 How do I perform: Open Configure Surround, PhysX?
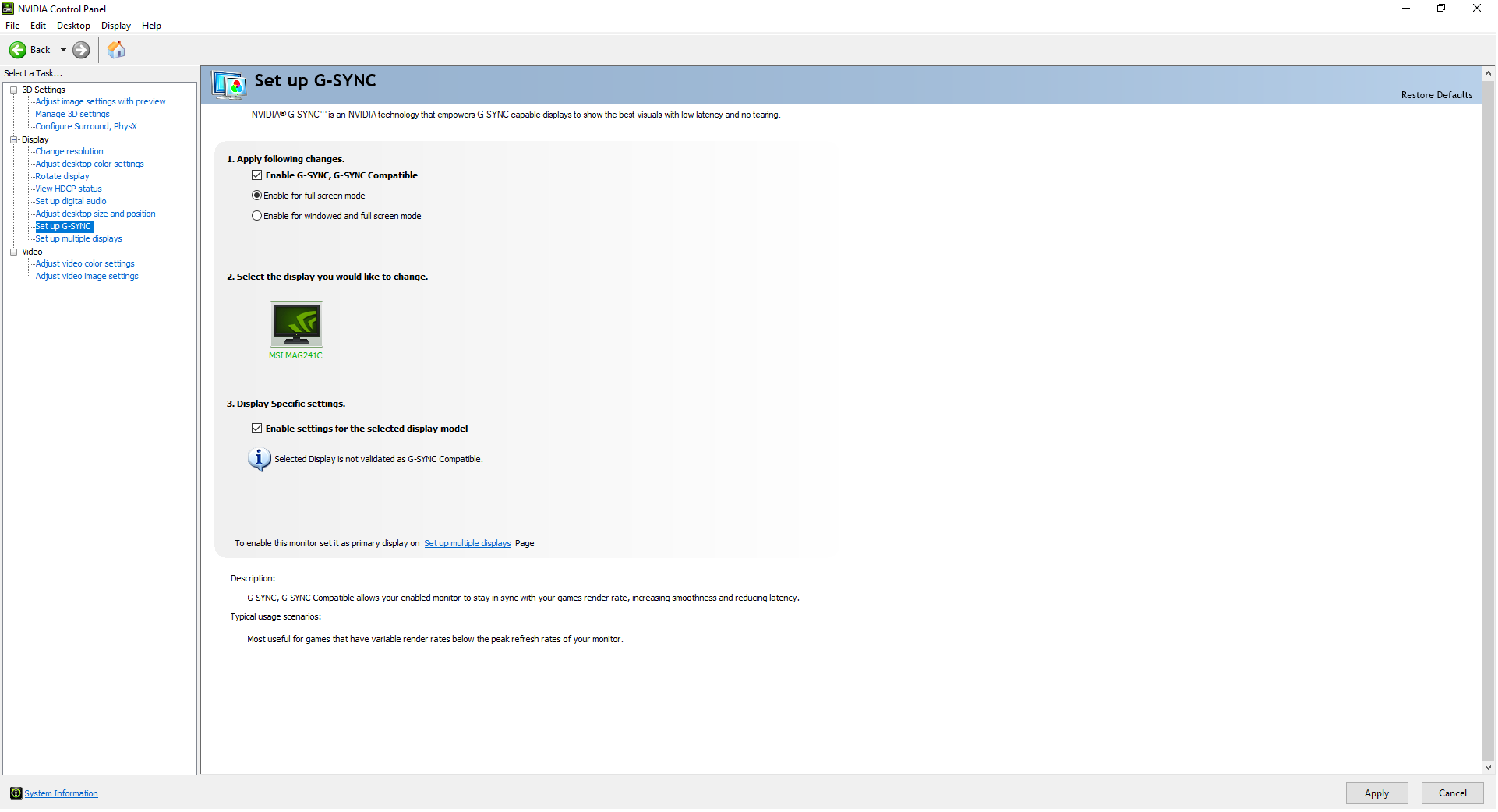coord(86,127)
